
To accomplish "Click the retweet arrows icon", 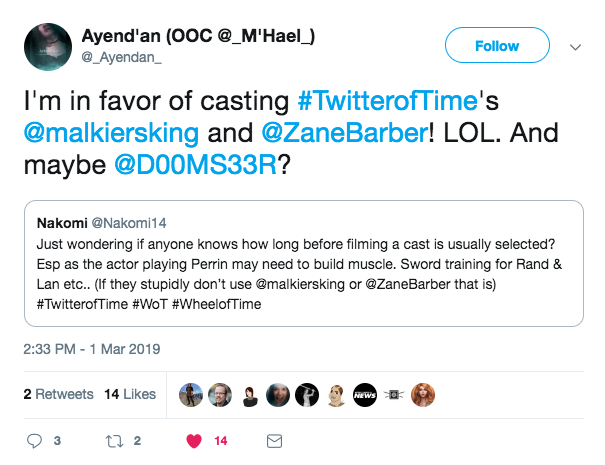I will pos(113,440).
